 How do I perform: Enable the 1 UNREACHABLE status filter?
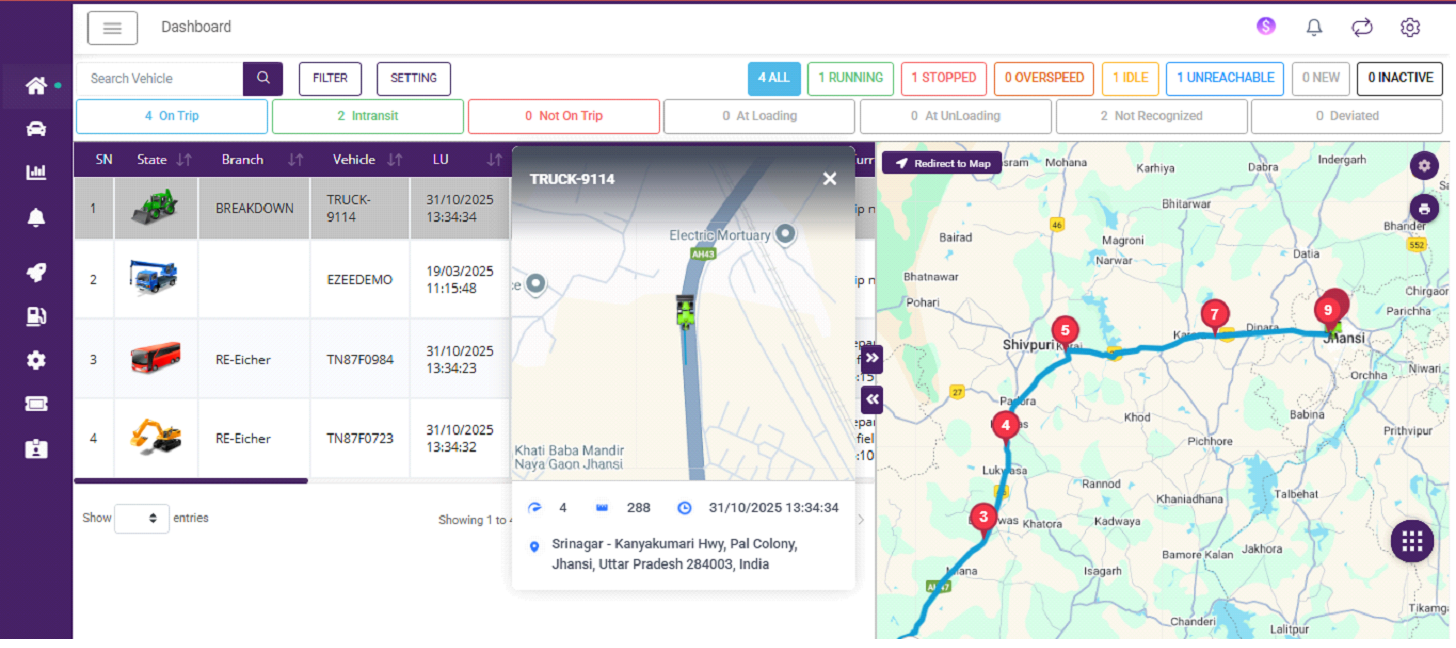click(1224, 77)
